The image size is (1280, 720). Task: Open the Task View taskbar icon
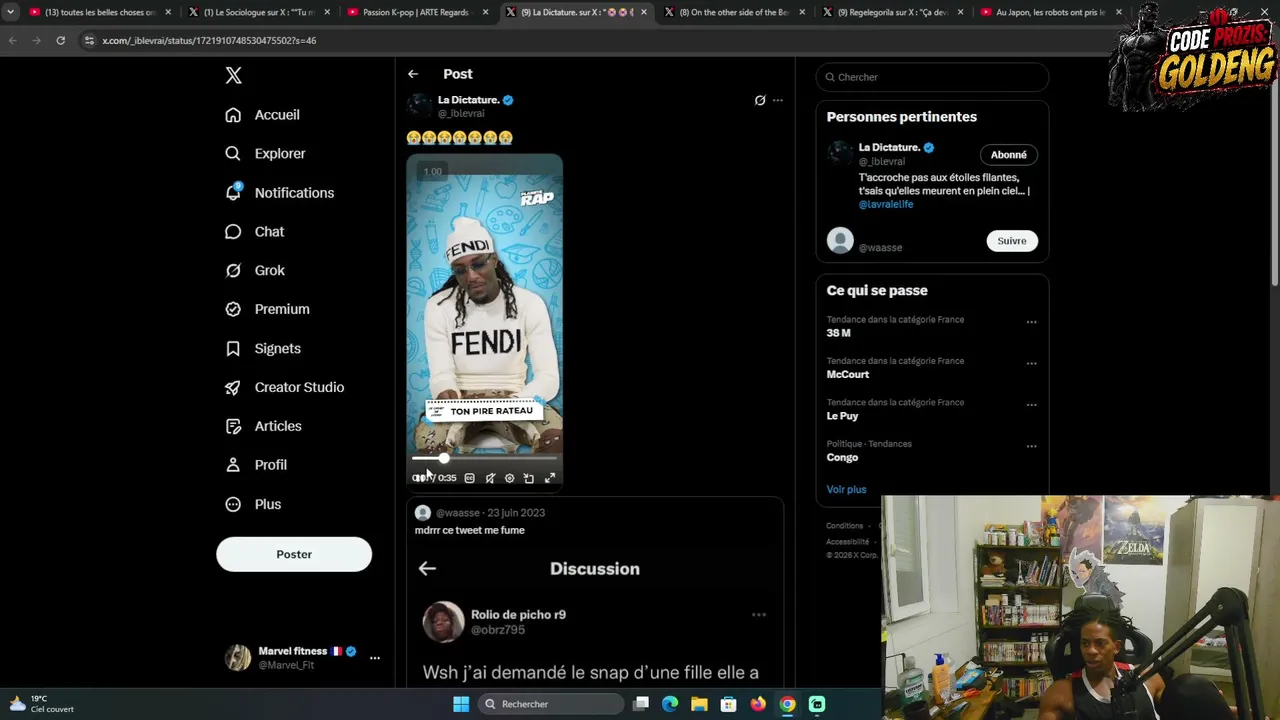pyautogui.click(x=641, y=704)
